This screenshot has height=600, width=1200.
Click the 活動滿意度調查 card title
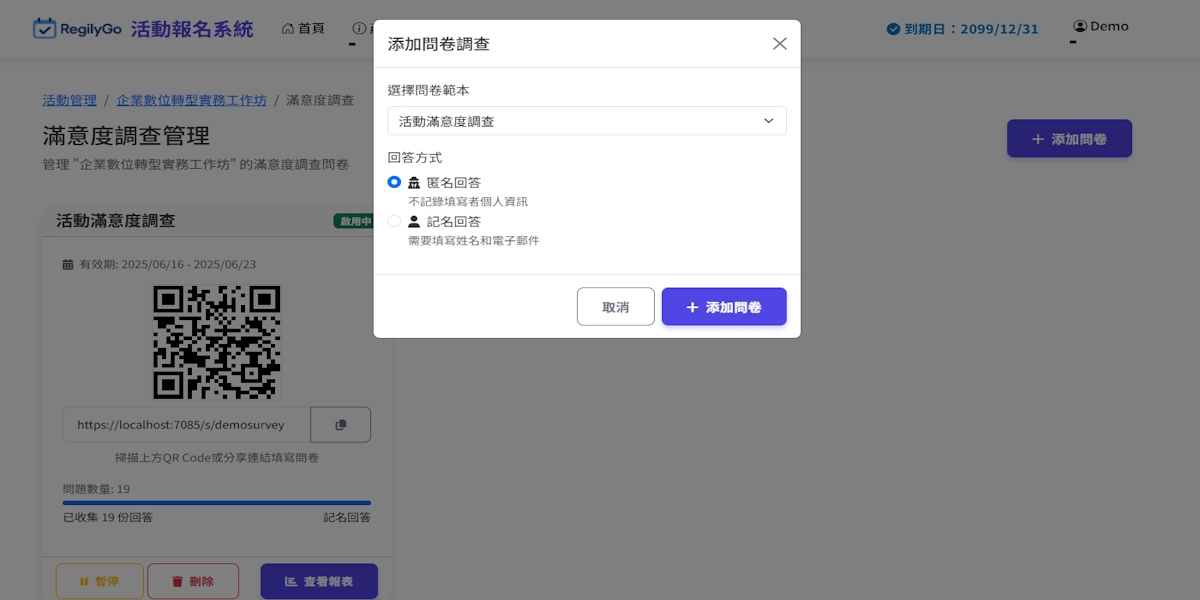(116, 221)
